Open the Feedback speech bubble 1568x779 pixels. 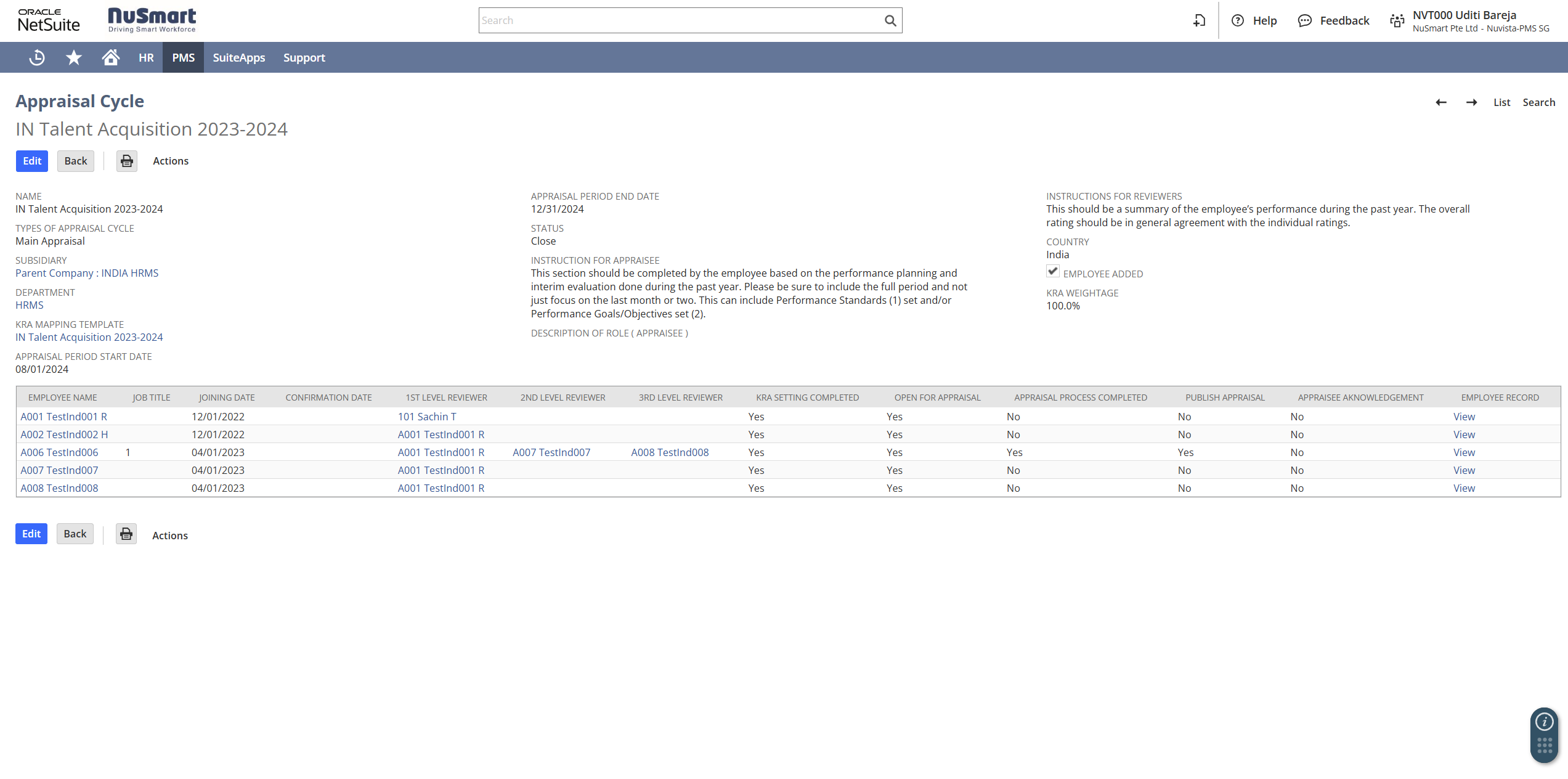(1304, 20)
